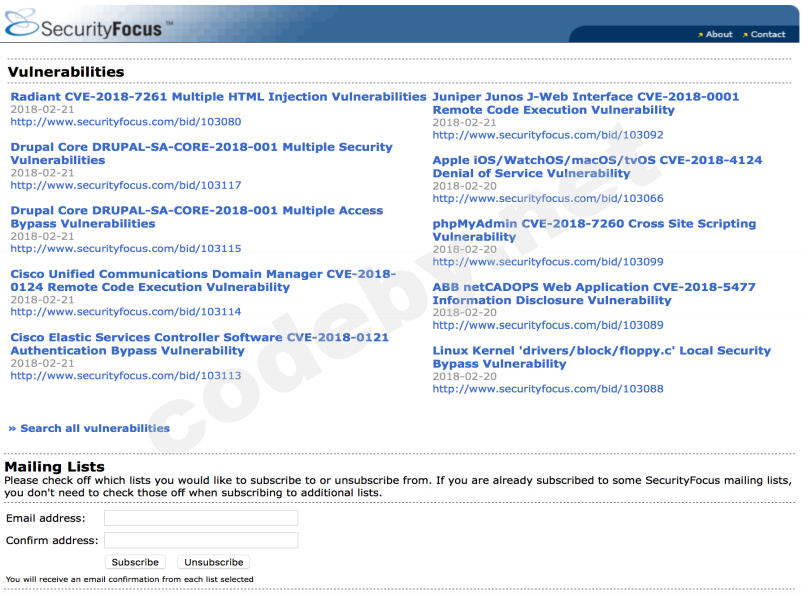The width and height of the screenshot is (802, 596).
Task: Open Cisco Elastic Services Controller entry
Action: coord(199,344)
